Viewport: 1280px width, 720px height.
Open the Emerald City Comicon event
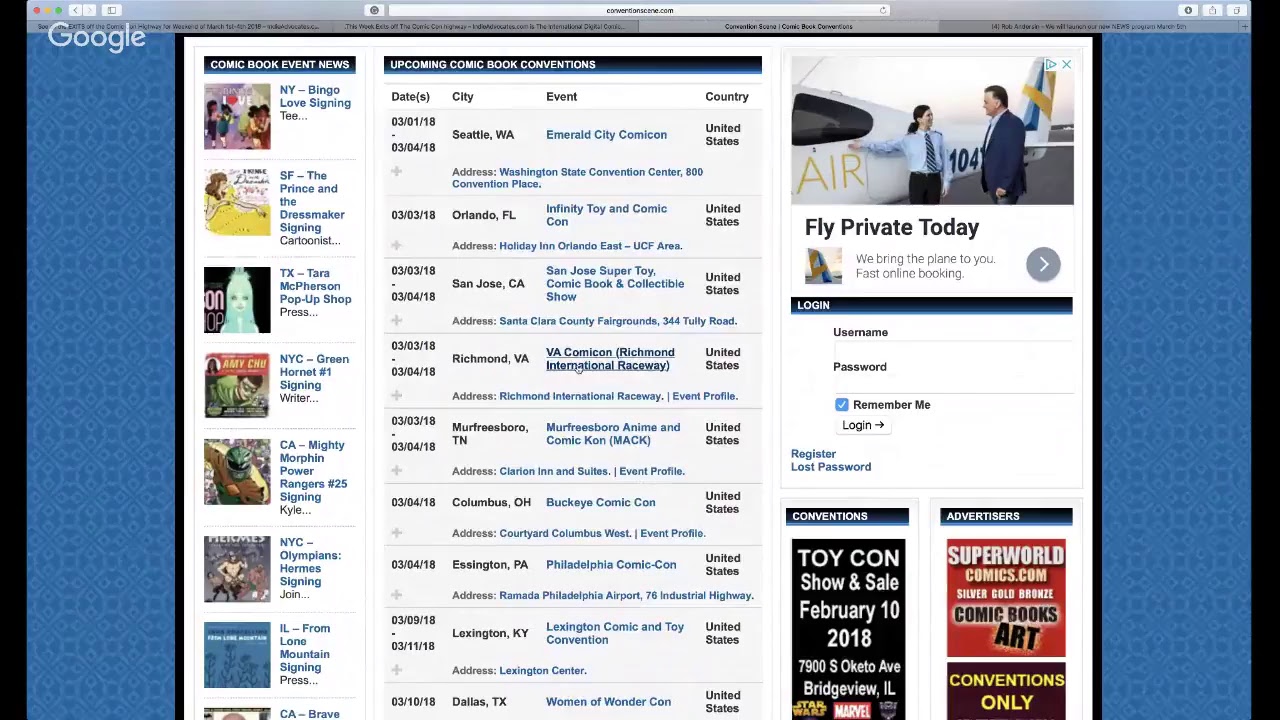pyautogui.click(x=606, y=135)
